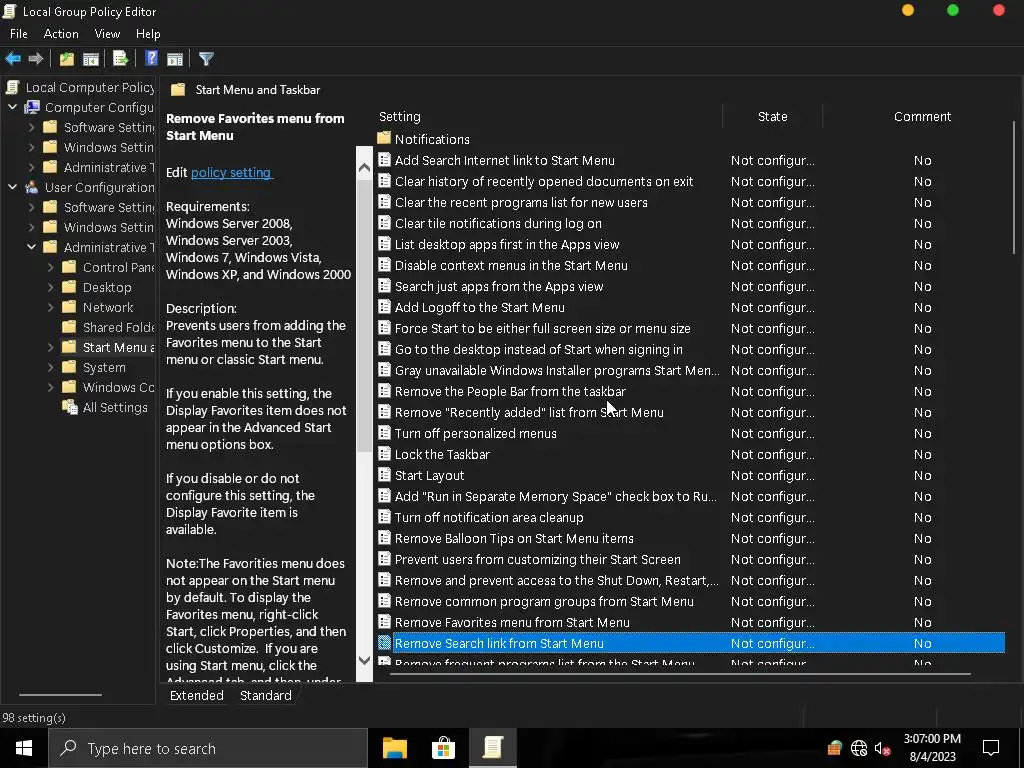Image resolution: width=1024 pixels, height=768 pixels.
Task: Open Microsoft Store from the taskbar
Action: 443,748
